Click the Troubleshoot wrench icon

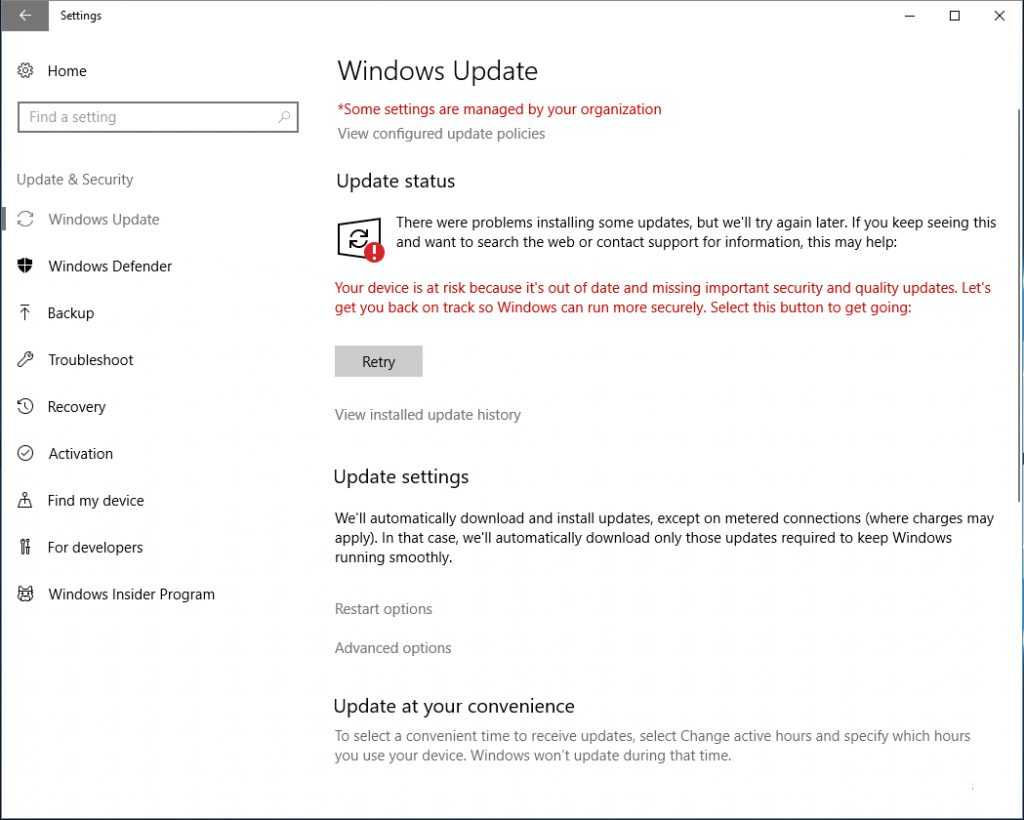pos(26,360)
